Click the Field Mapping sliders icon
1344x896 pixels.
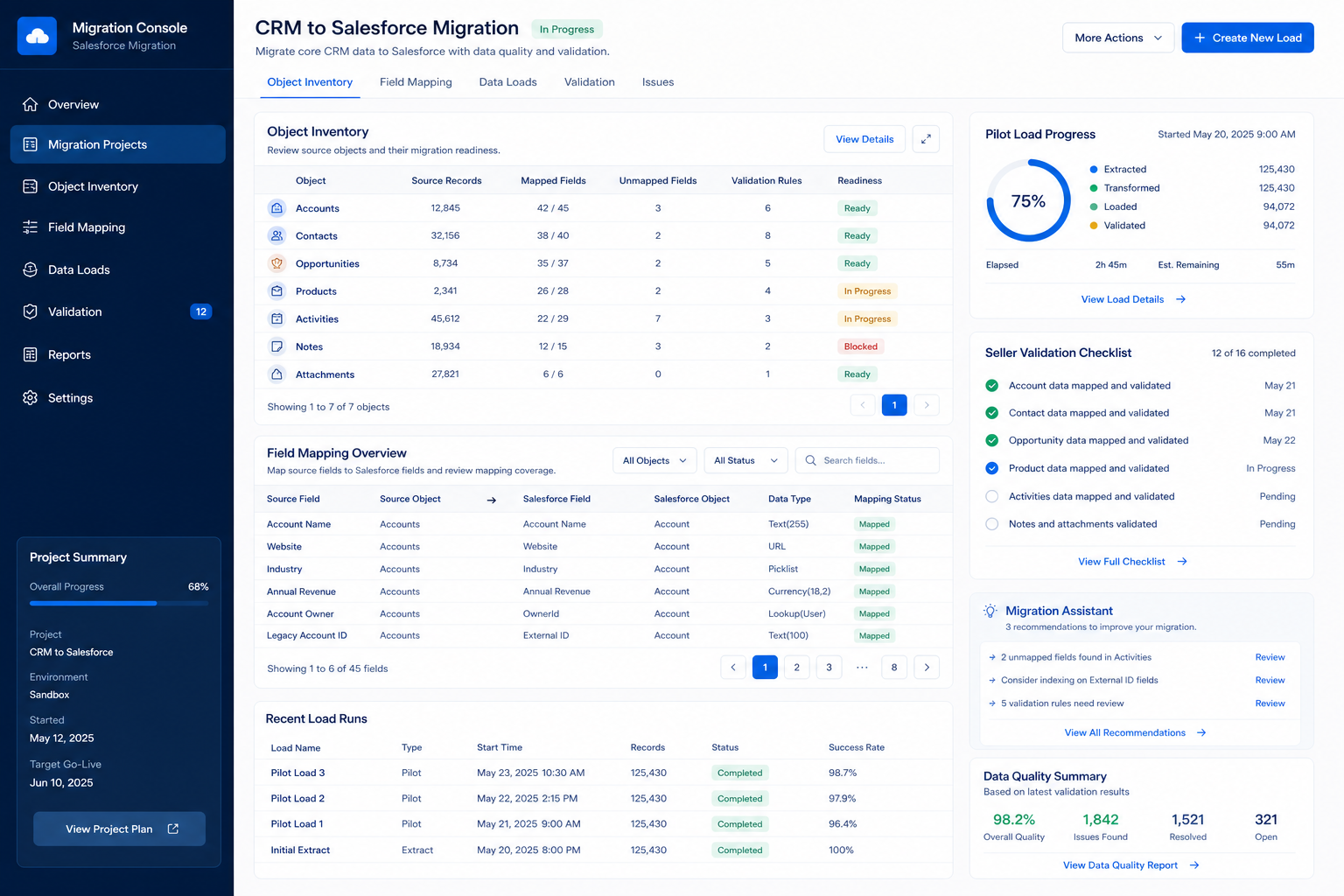click(x=30, y=227)
